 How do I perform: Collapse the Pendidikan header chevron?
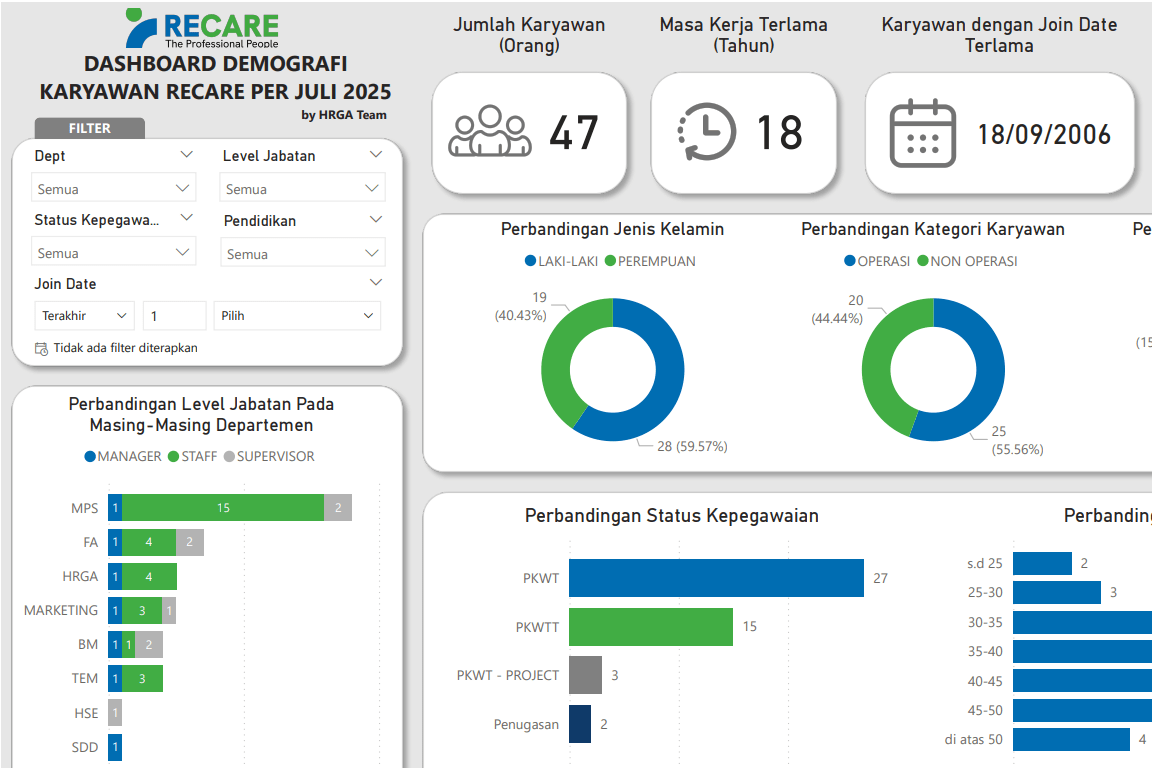pyautogui.click(x=375, y=219)
